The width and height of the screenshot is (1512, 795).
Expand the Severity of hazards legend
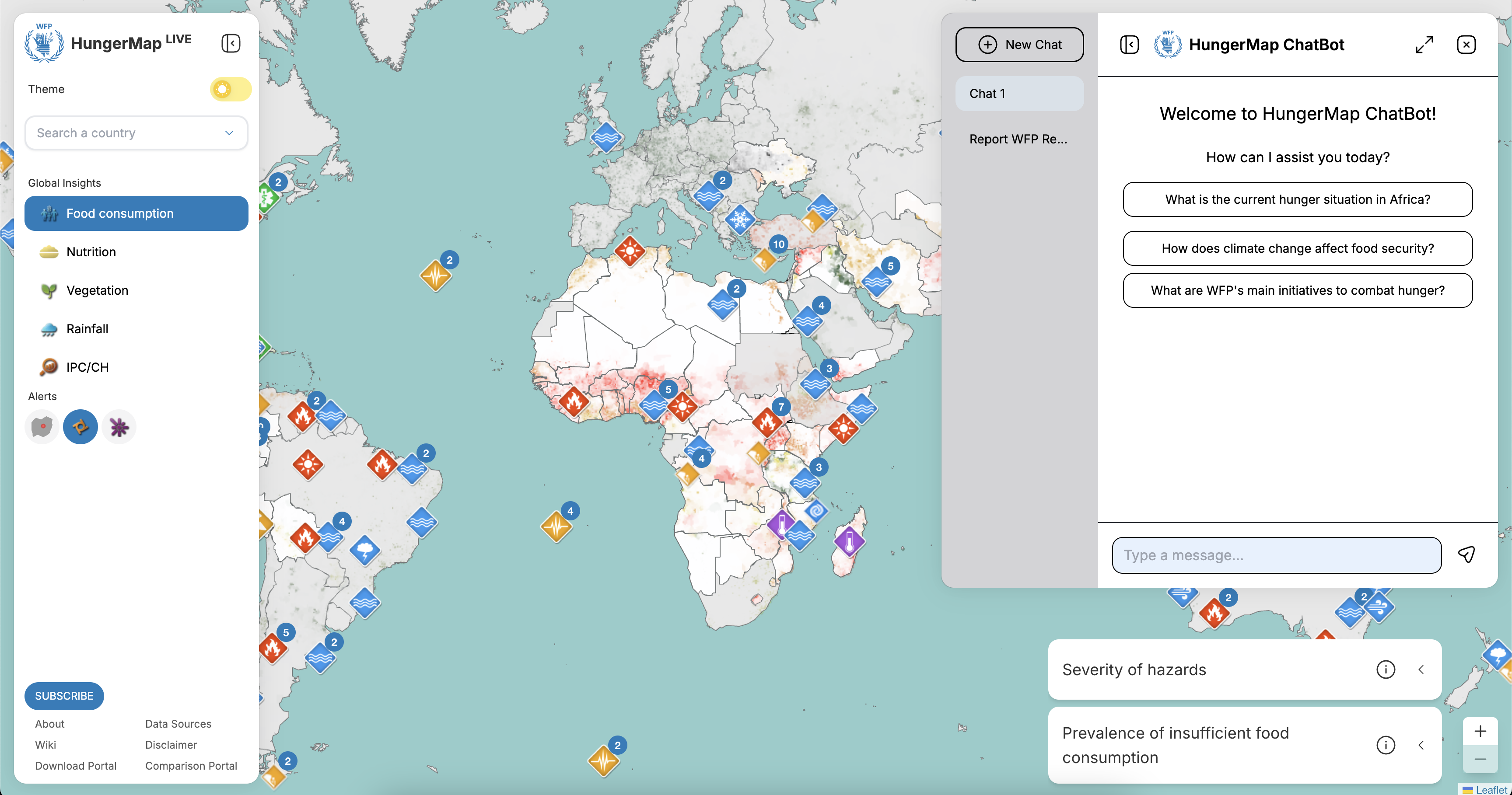click(x=1421, y=669)
